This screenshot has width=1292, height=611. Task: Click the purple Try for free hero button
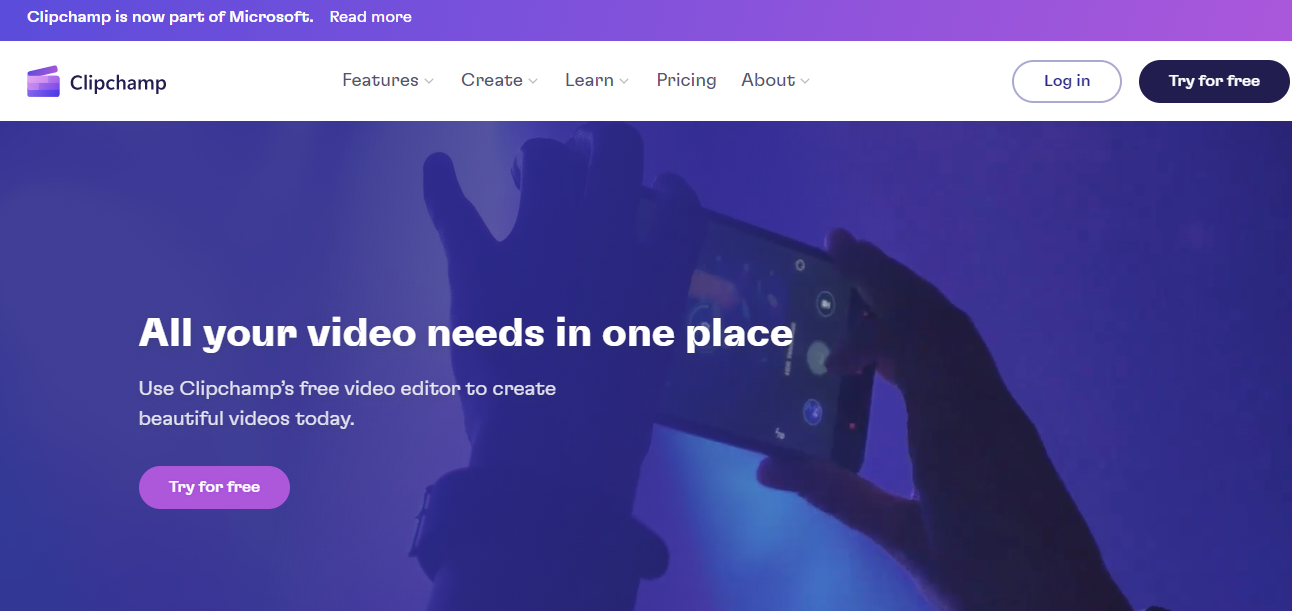[x=214, y=487]
